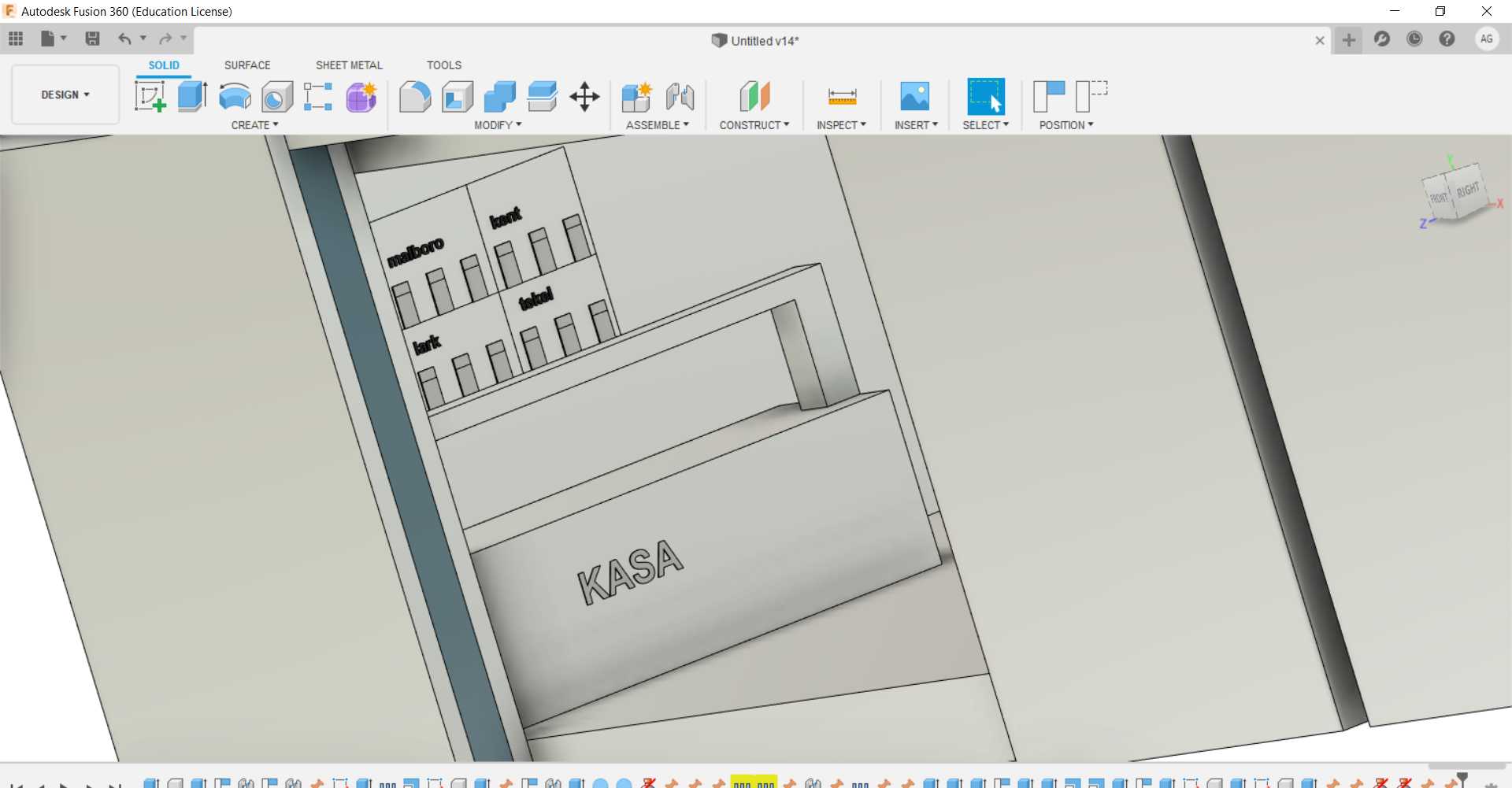Open the File menu icon
Screen dimensions: 1512x788
click(x=48, y=39)
